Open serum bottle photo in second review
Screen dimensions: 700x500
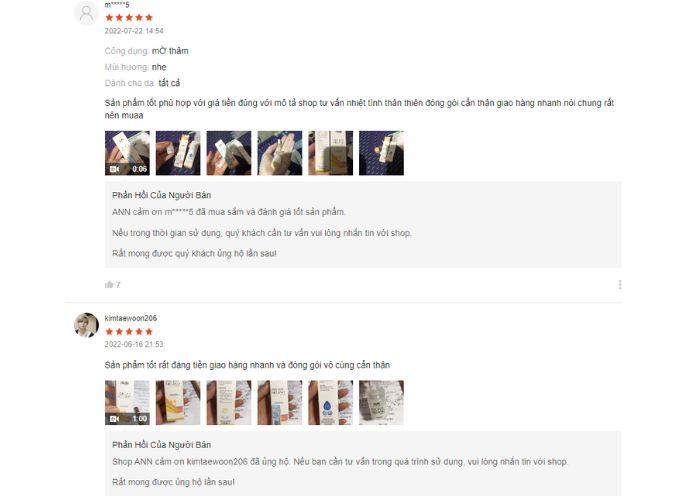tap(382, 402)
